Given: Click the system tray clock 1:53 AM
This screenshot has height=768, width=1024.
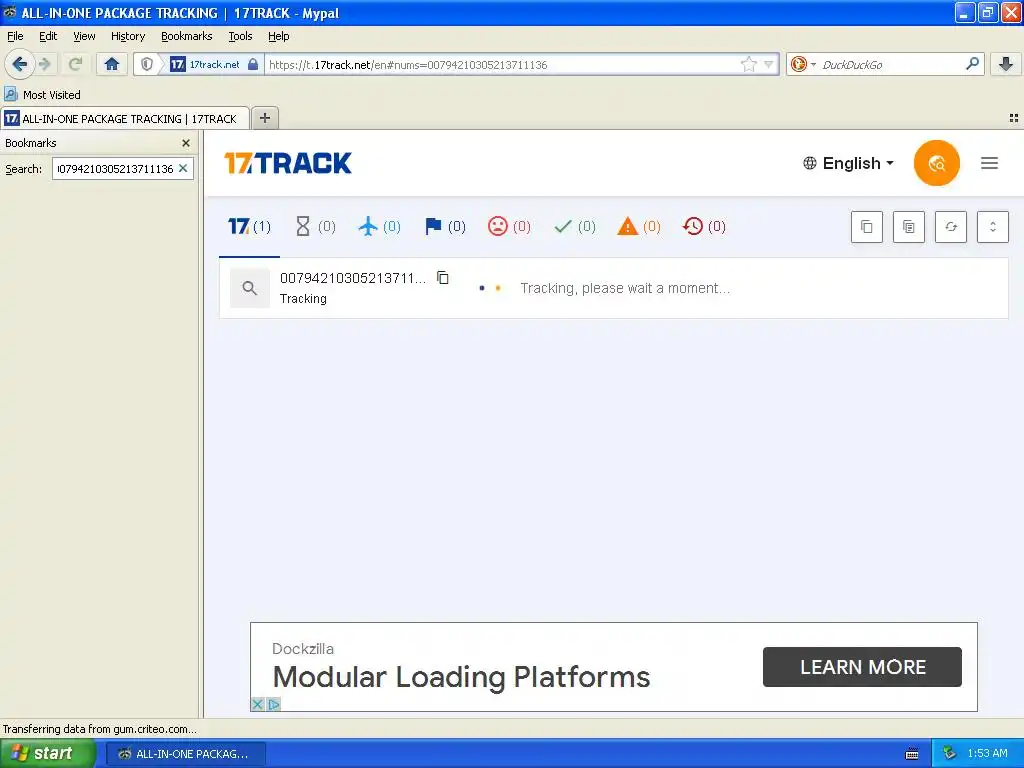Looking at the screenshot, I should [987, 754].
